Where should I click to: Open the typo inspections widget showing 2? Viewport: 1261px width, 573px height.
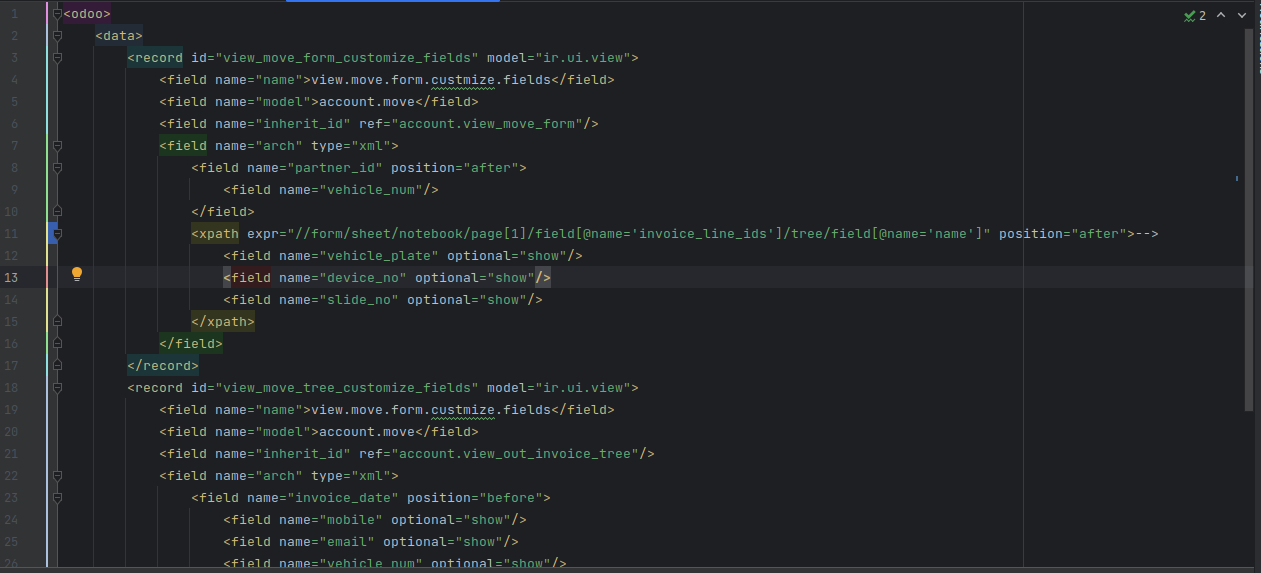pyautogui.click(x=1195, y=16)
